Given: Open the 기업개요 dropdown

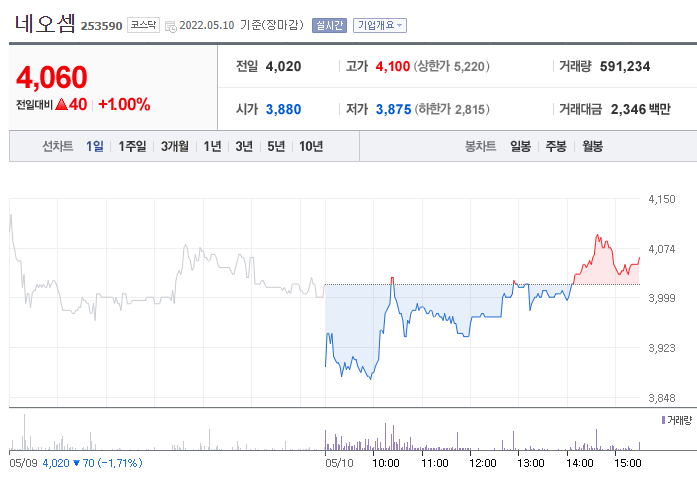Looking at the screenshot, I should 380,25.
